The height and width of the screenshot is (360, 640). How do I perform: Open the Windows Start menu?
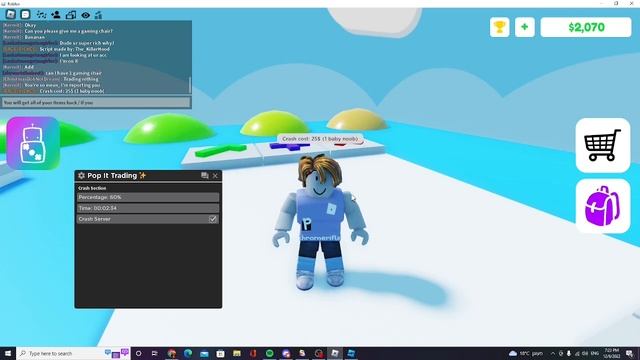(8, 353)
